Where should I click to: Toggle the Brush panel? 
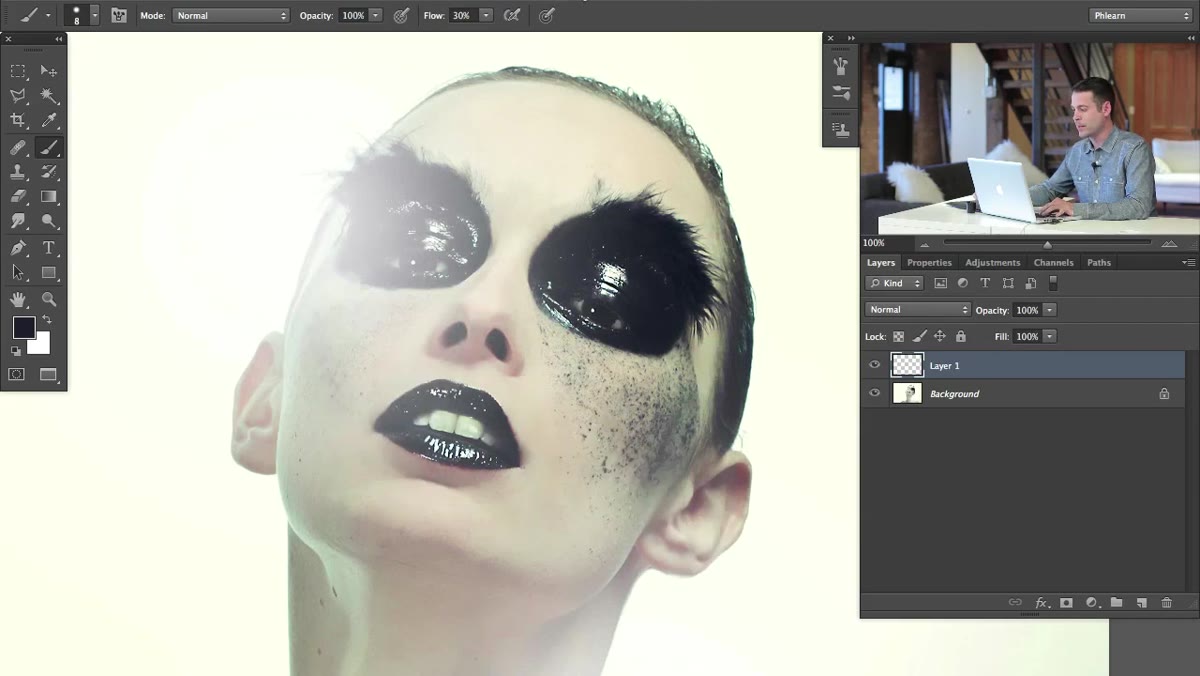click(119, 15)
